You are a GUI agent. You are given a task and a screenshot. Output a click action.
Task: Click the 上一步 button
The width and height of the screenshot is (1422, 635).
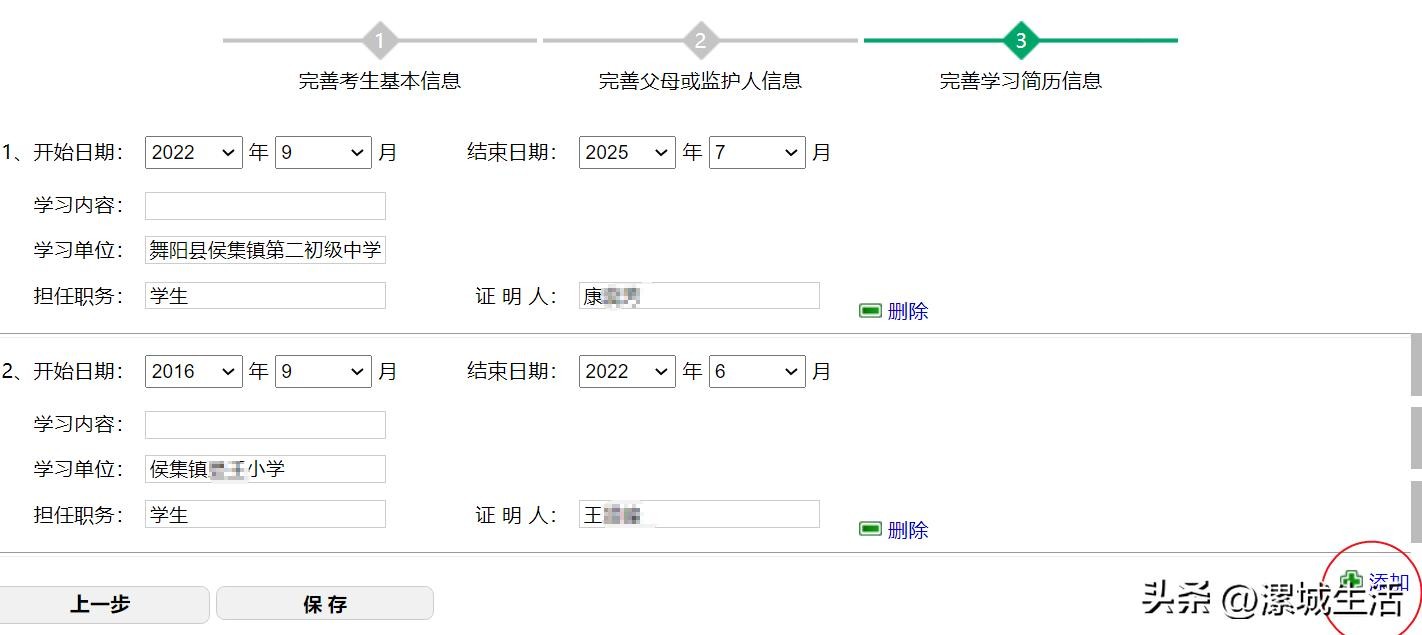(x=101, y=604)
